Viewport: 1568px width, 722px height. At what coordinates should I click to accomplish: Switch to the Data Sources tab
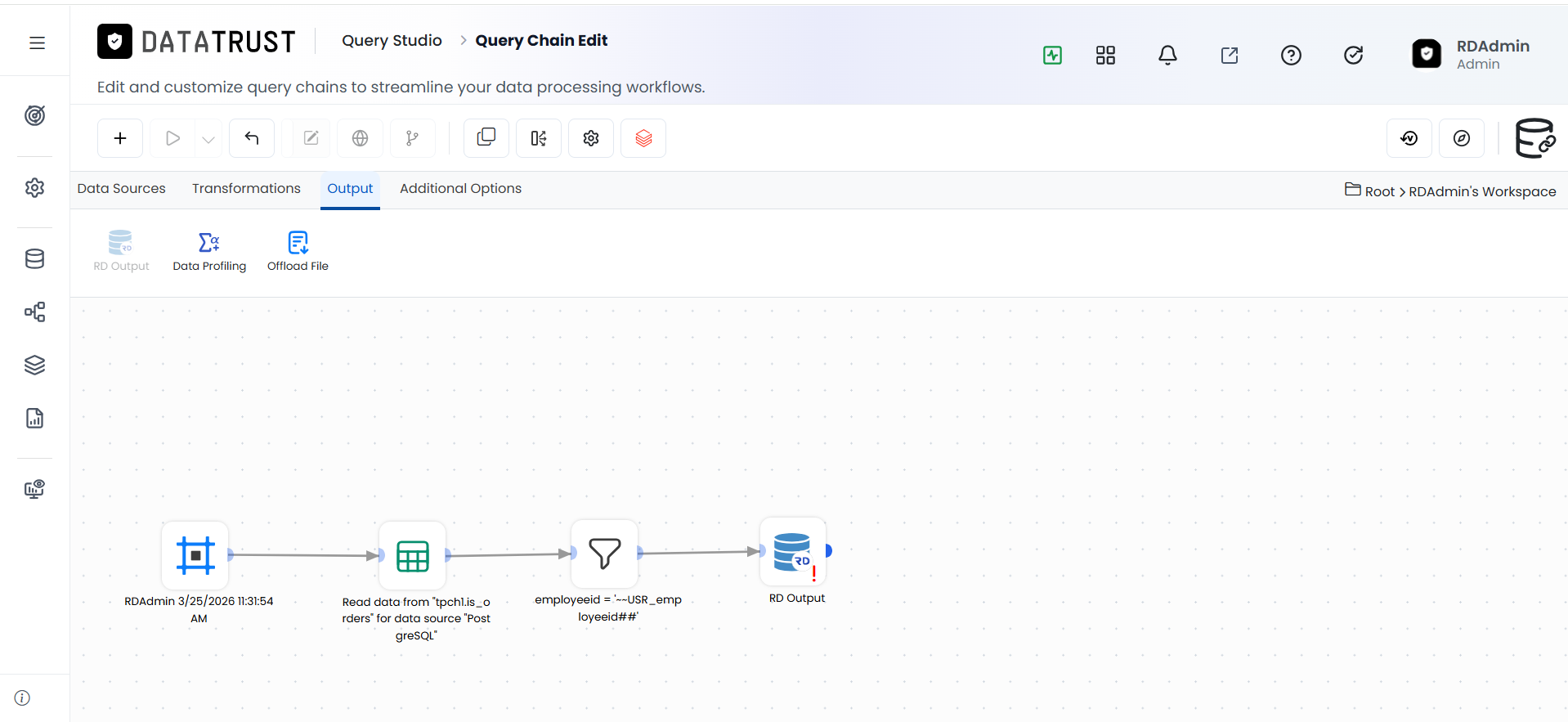pos(121,188)
